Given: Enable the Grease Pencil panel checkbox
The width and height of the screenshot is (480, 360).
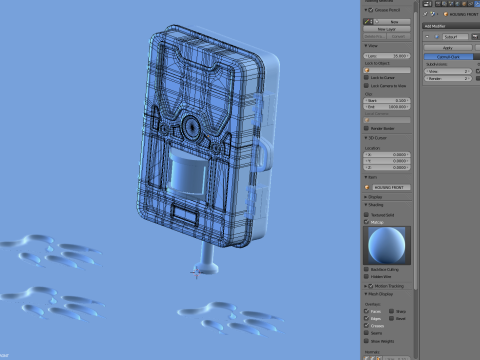Looking at the screenshot, I should [371, 10].
